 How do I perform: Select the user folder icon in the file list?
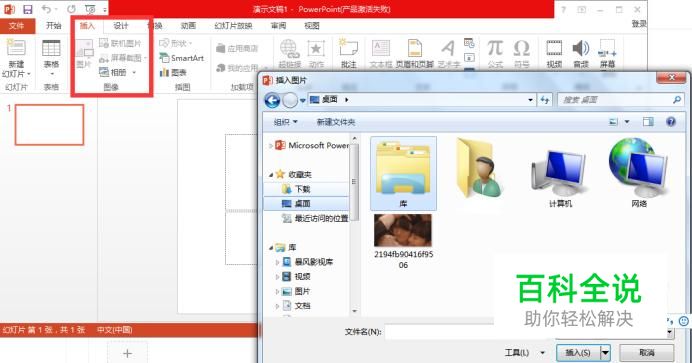click(x=480, y=168)
